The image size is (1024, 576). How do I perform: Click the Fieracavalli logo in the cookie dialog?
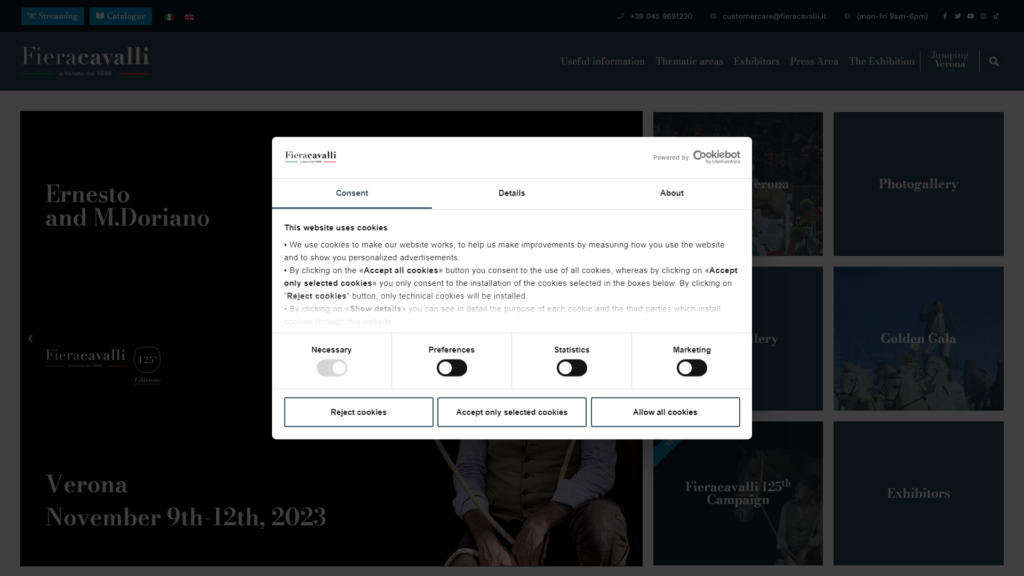(310, 157)
